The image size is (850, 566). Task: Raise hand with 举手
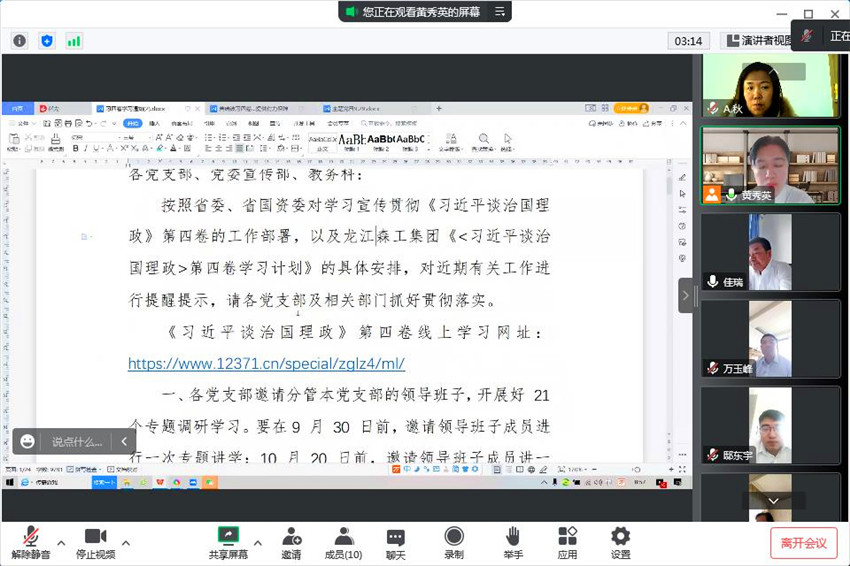(513, 542)
